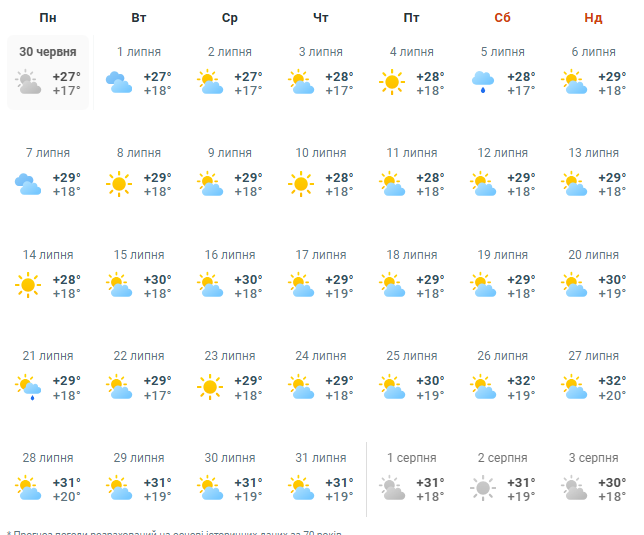Click the weather icon for 30 червня
This screenshot has width=644, height=535.
28,83
